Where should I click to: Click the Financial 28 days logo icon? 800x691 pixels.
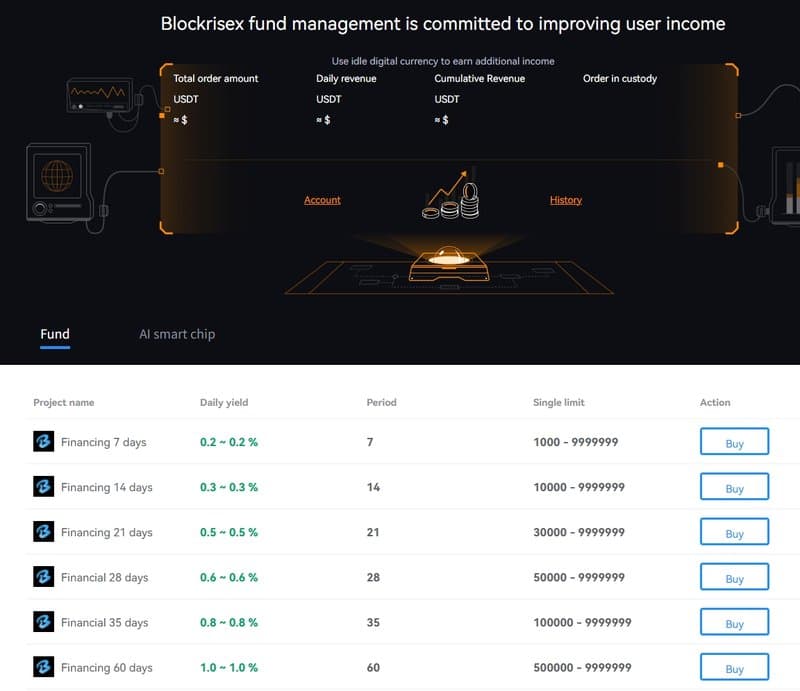tap(43, 577)
